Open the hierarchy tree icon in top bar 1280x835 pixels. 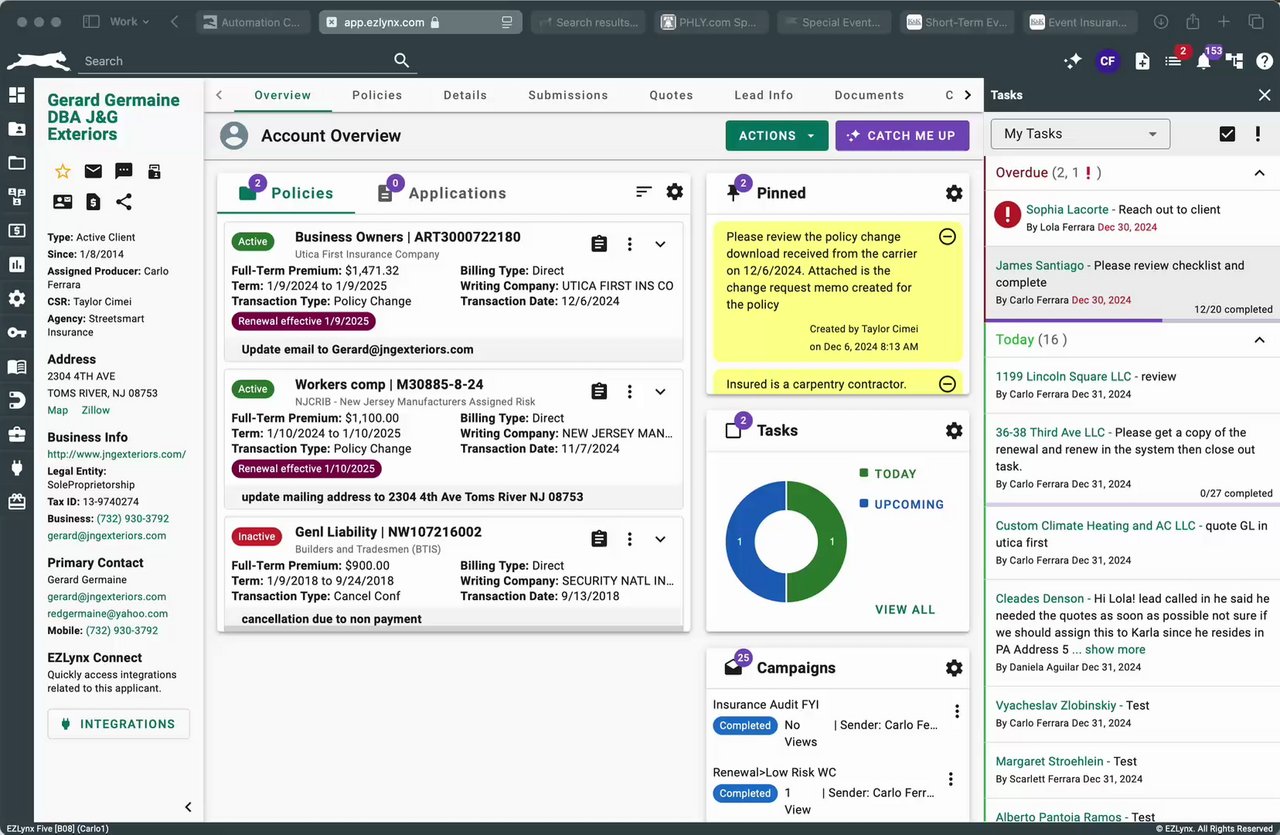1235,61
